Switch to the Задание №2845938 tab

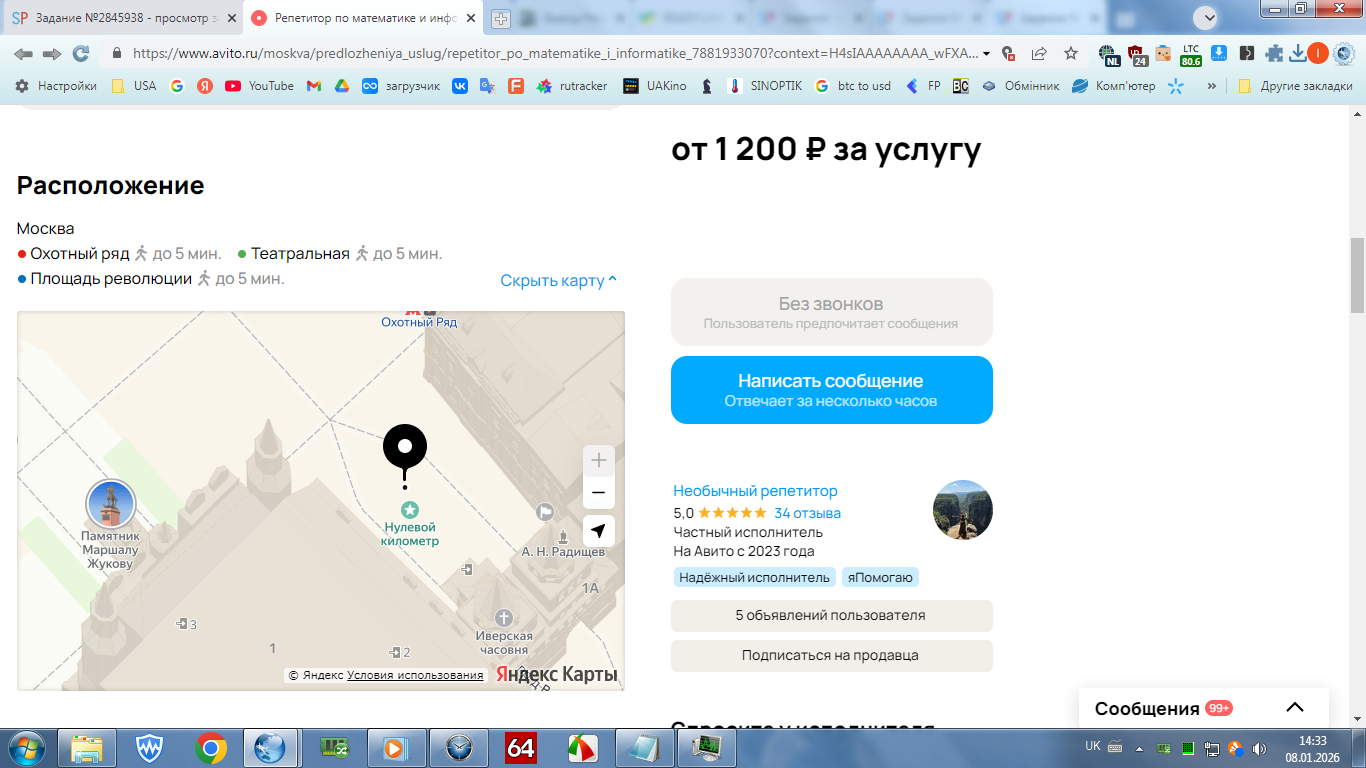click(124, 18)
